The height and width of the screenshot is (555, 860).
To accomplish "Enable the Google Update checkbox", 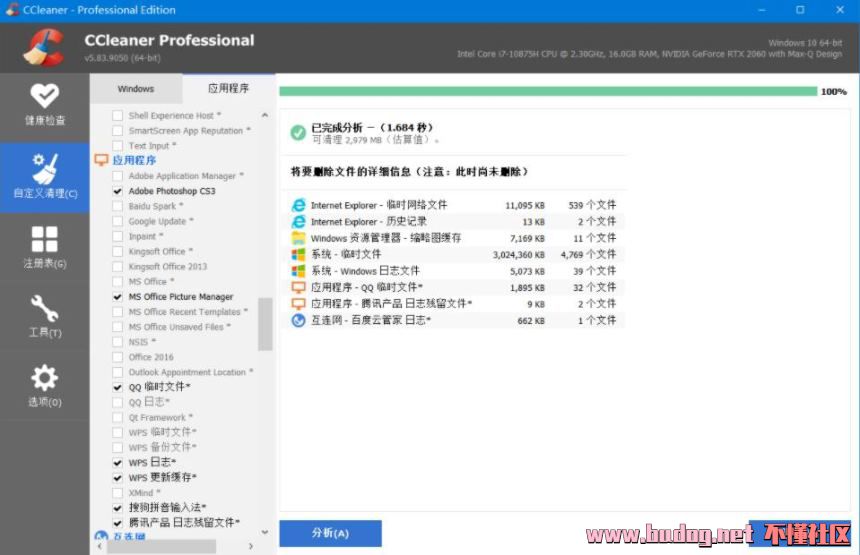I will pos(117,221).
